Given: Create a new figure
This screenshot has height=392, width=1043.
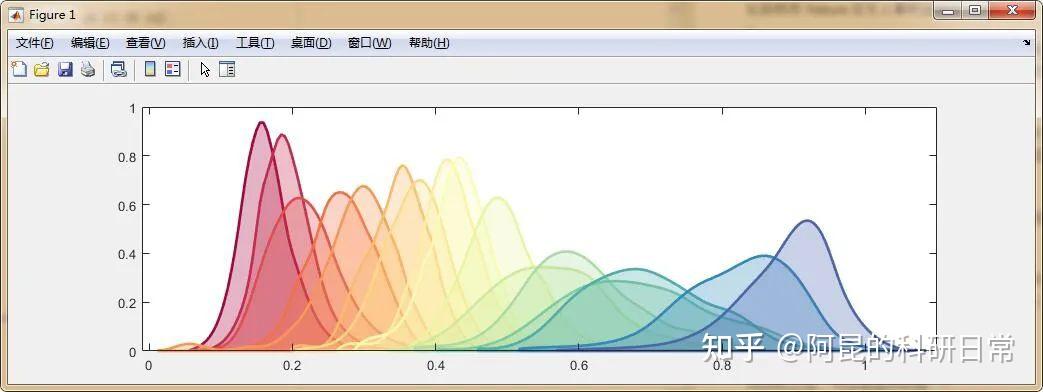Looking at the screenshot, I should 20,69.
